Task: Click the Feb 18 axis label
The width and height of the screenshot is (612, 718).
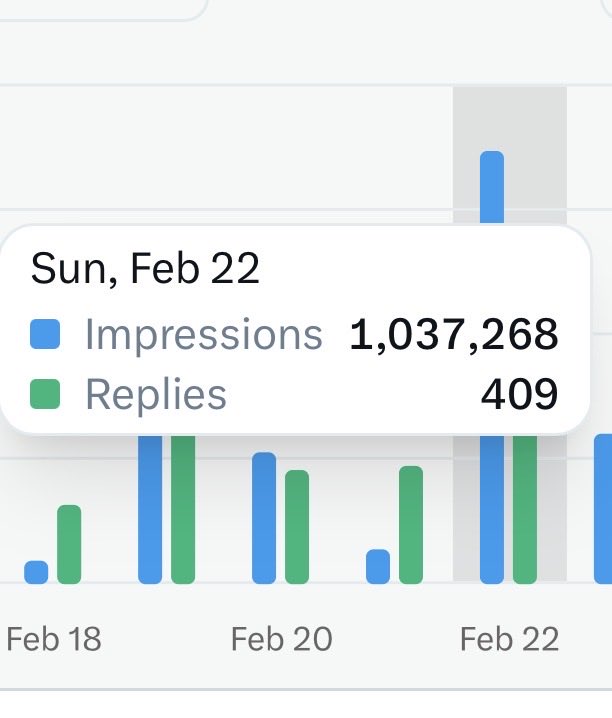Action: (54, 639)
